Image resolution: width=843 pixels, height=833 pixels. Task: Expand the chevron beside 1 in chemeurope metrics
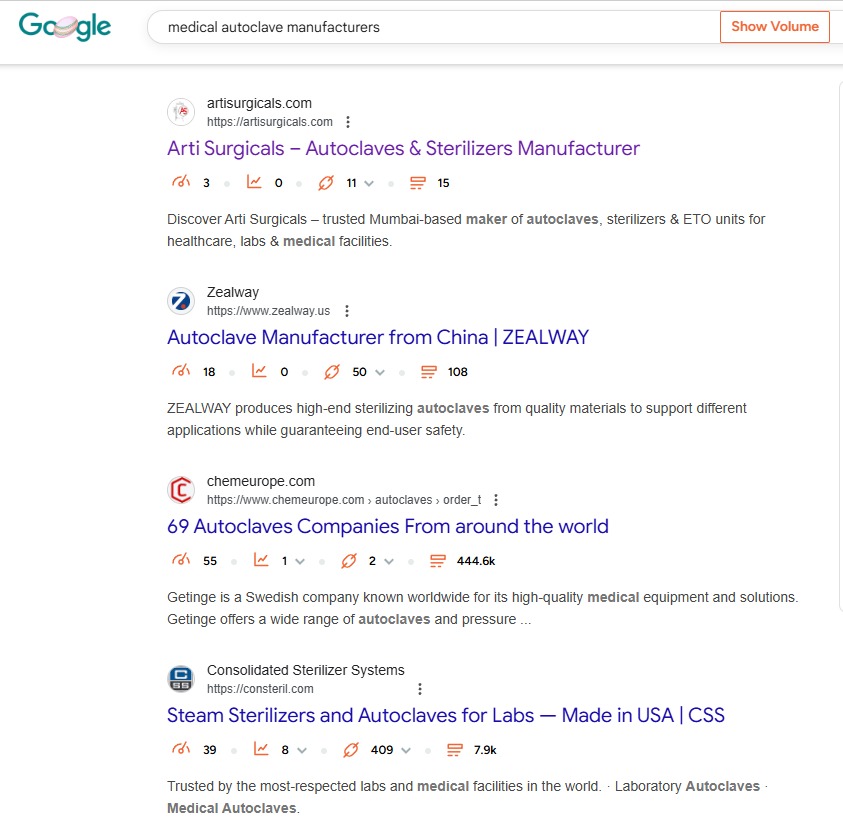pos(300,561)
